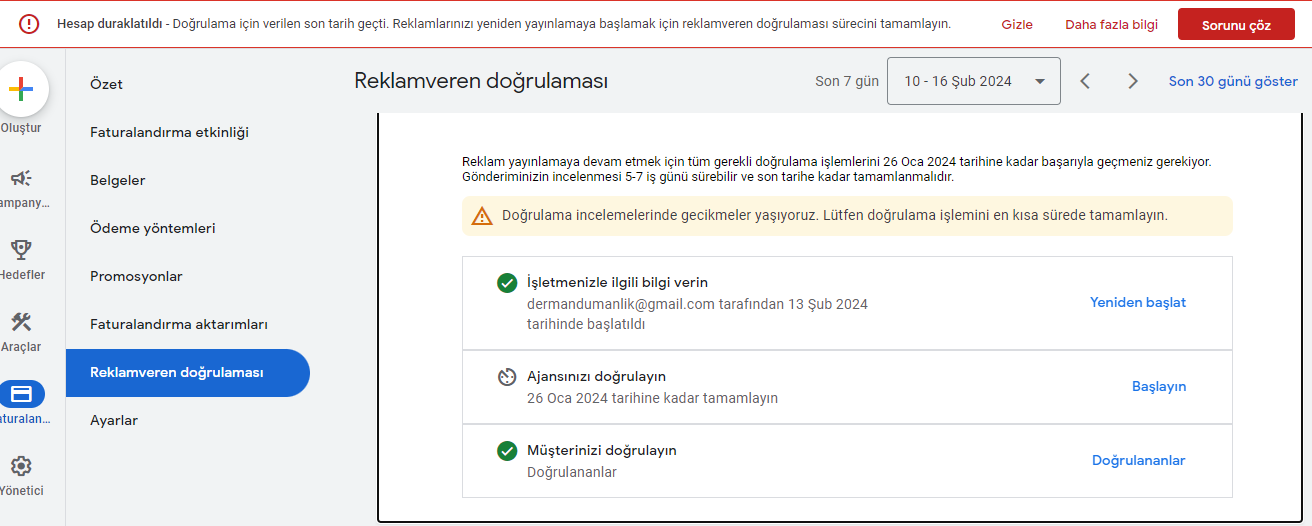The width and height of the screenshot is (1312, 526).
Task: Open Ödeme yöntemleri menu item
Action: point(152,228)
